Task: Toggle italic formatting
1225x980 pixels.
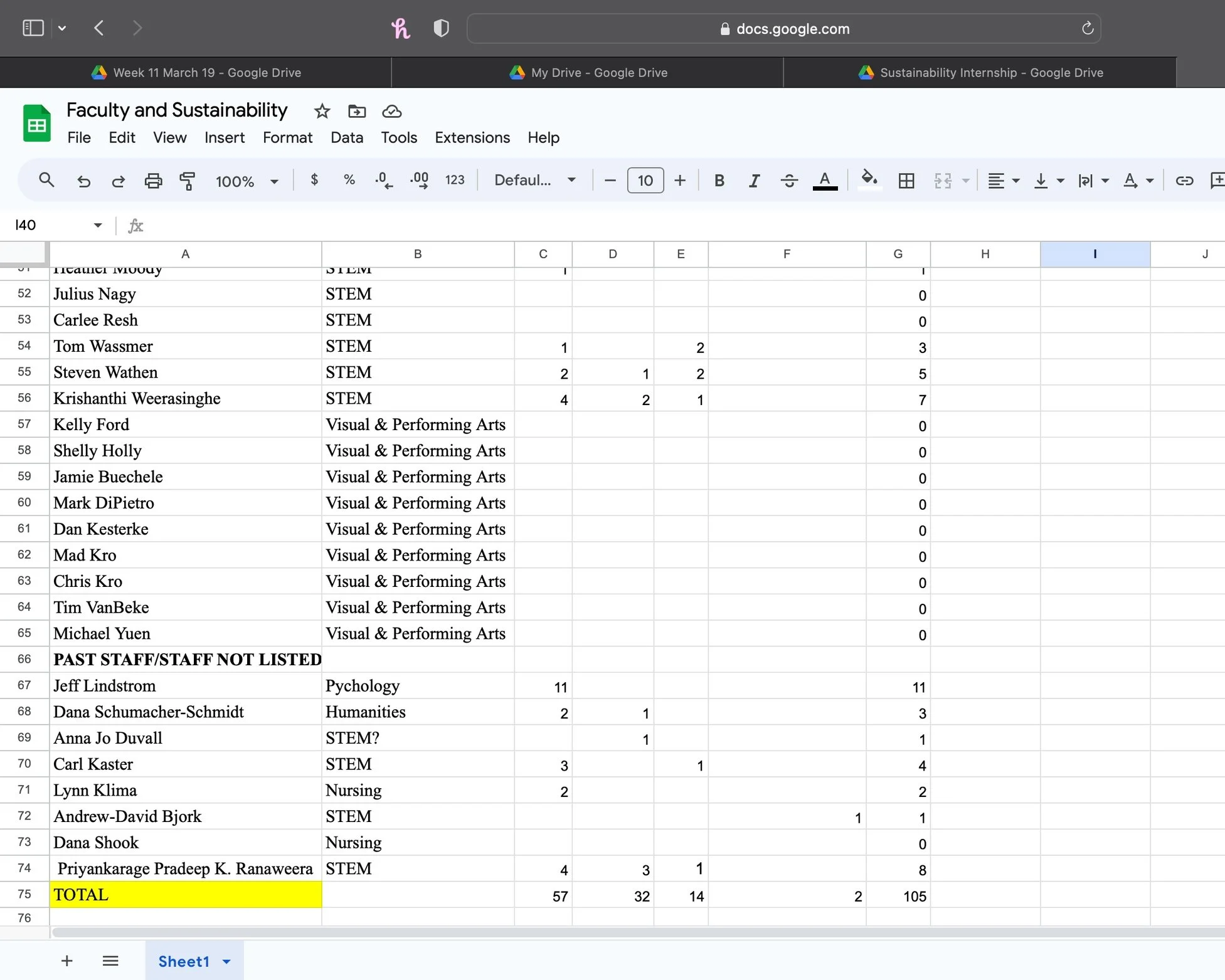Action: pos(753,181)
